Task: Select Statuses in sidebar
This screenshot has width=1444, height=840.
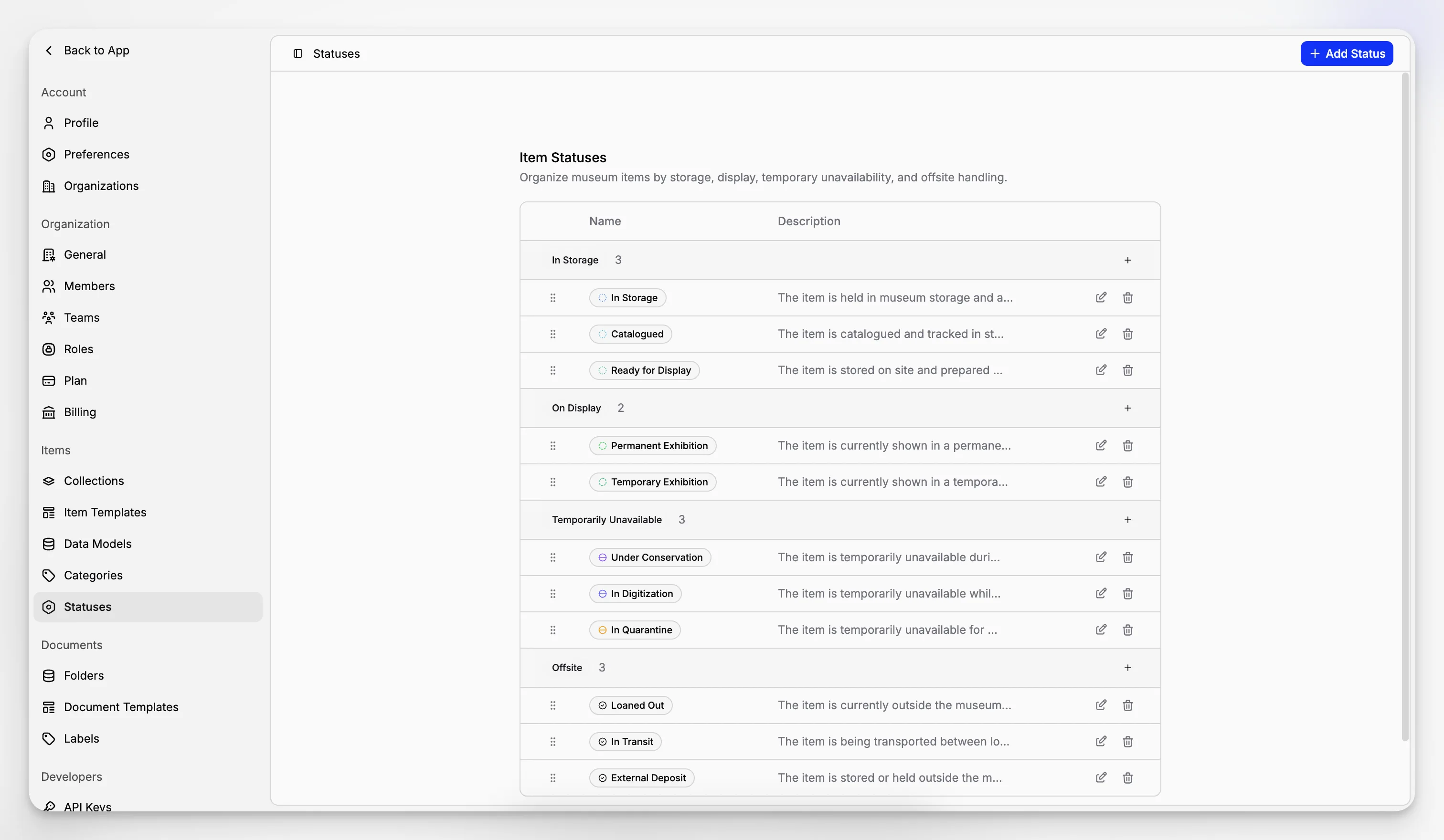Action: (148, 607)
